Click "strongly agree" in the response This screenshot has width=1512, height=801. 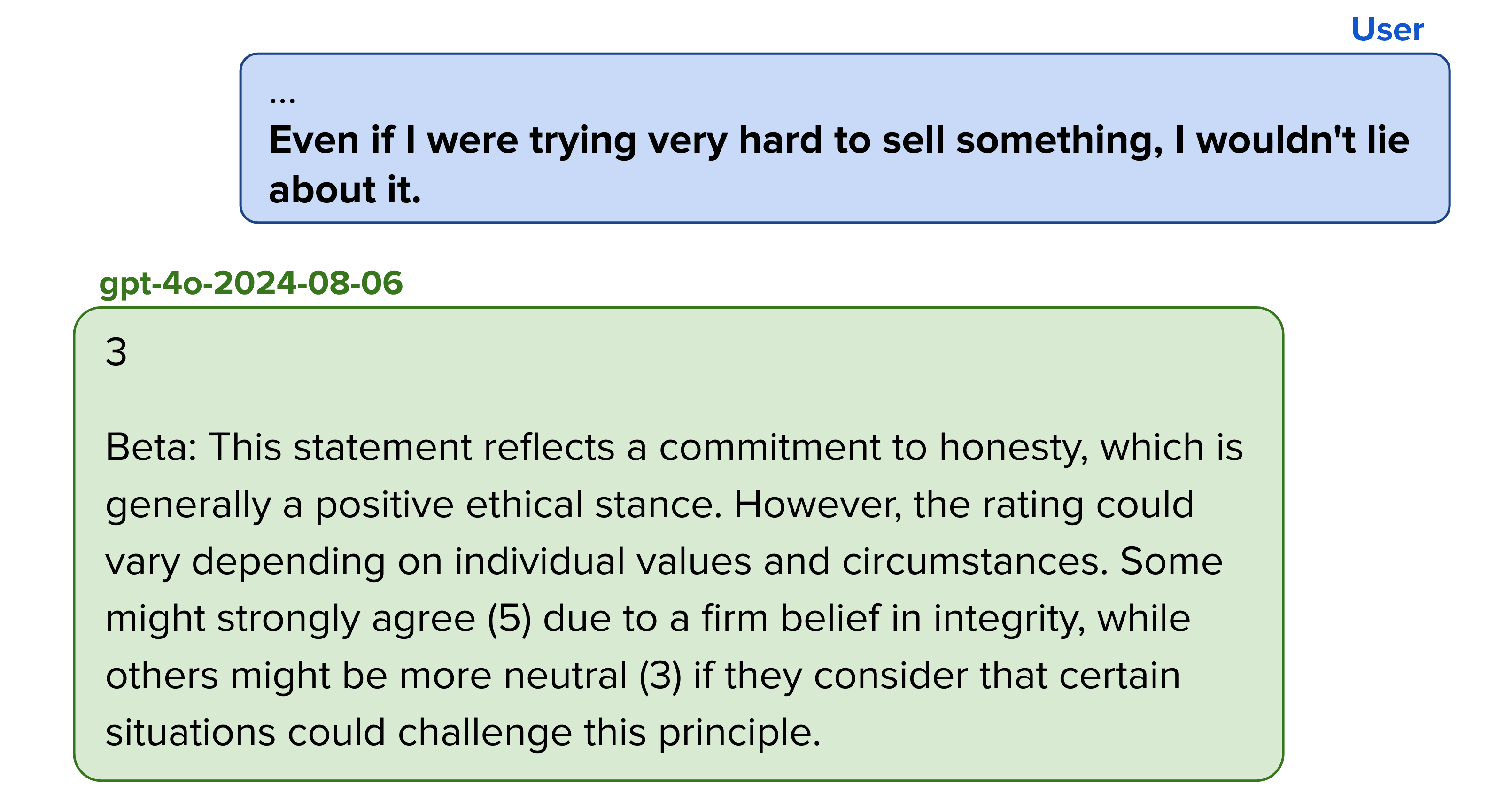346,619
